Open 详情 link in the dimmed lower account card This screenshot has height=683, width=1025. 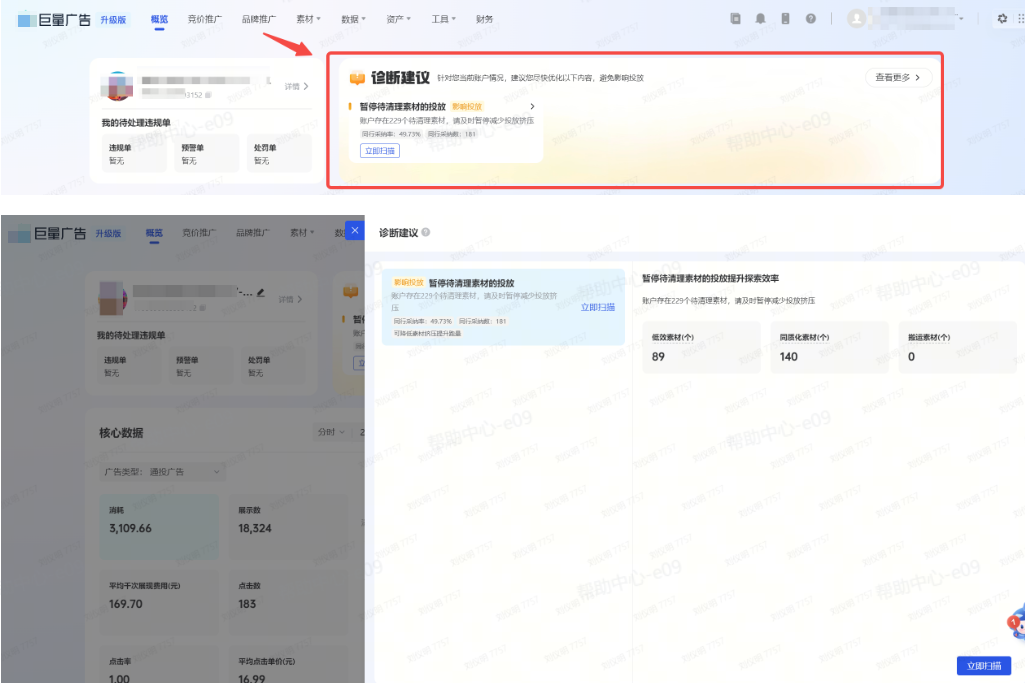(x=290, y=299)
